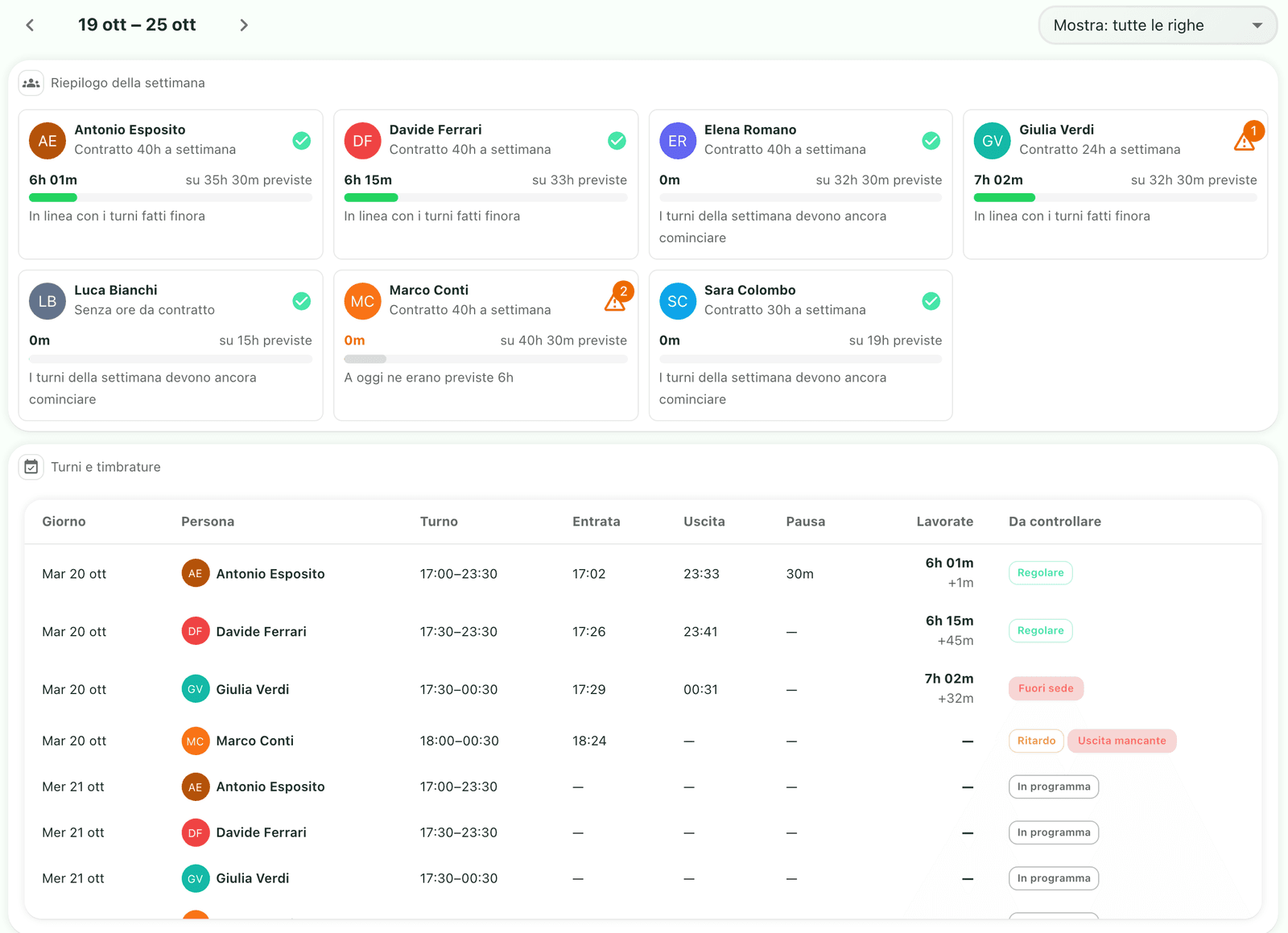Click 'A oggi ne erano previste 6h' note
The image size is (1288, 933).
pyautogui.click(x=428, y=378)
